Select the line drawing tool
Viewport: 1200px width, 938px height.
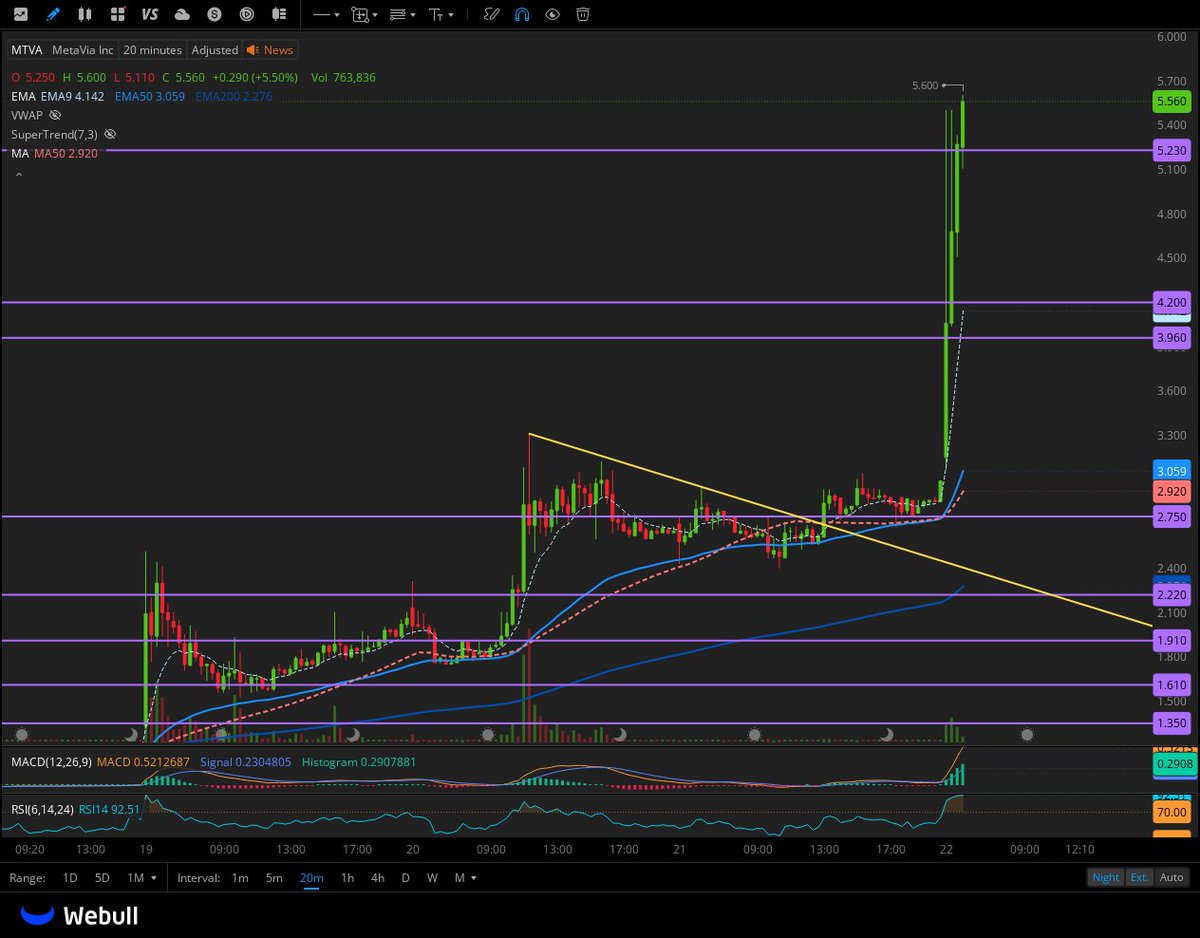pos(321,15)
